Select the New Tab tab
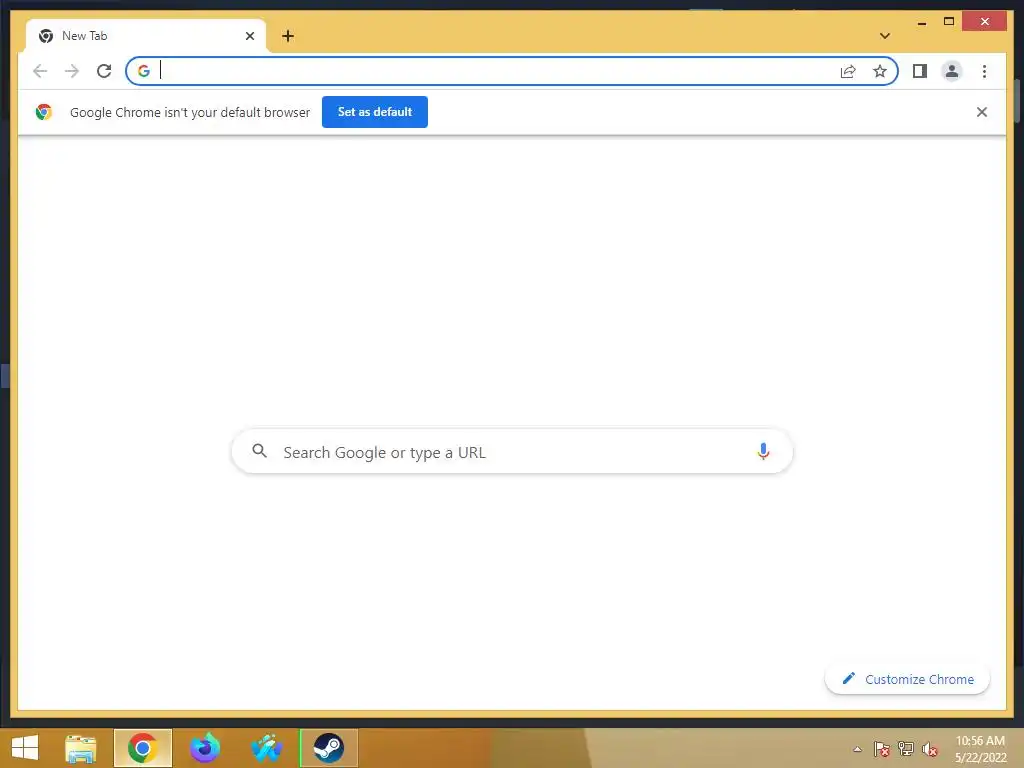This screenshot has width=1024, height=768. click(146, 36)
